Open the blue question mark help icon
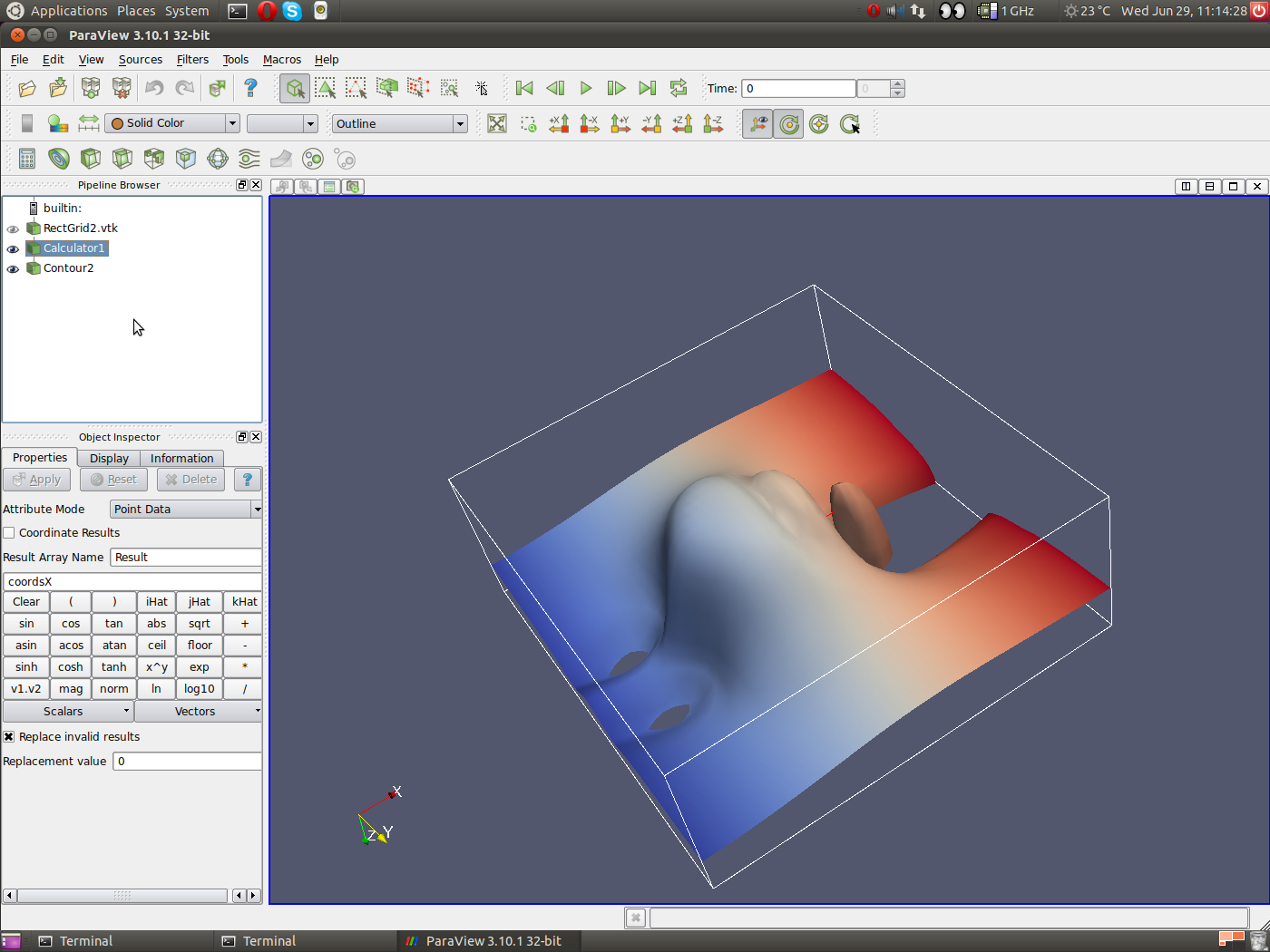Viewport: 1270px width, 952px height. click(250, 88)
